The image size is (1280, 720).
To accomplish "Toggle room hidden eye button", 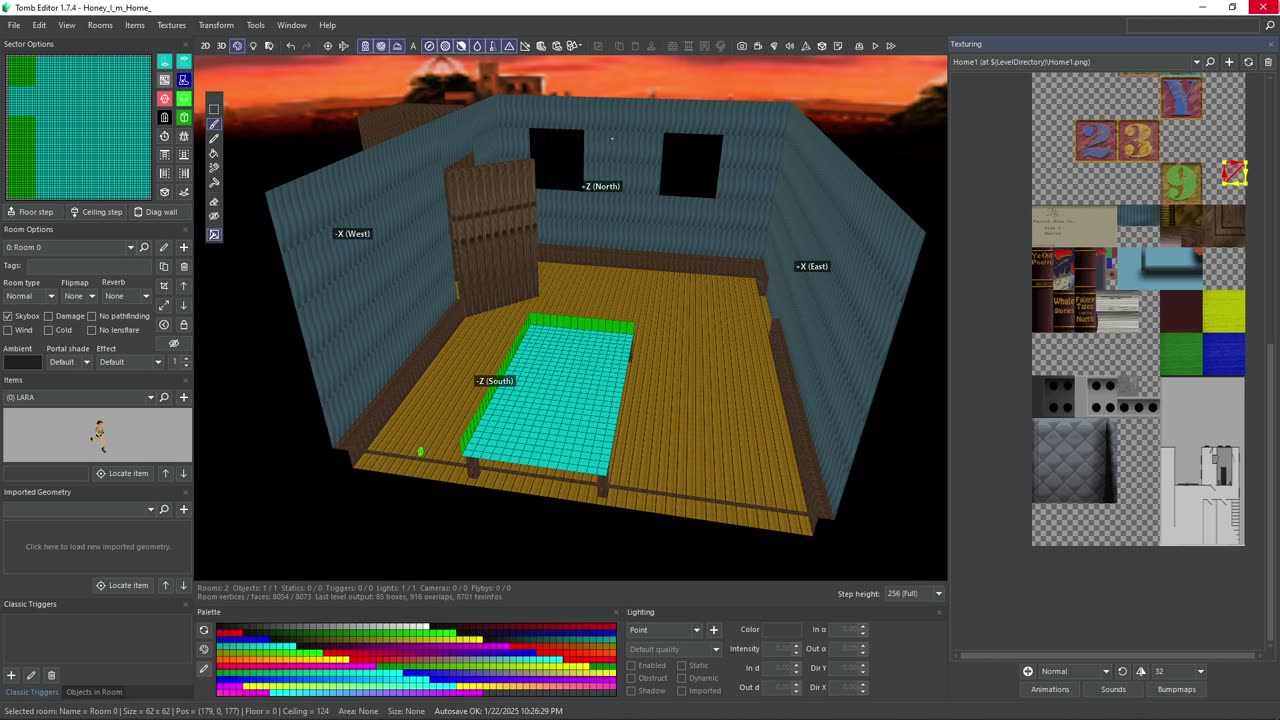I will point(174,343).
